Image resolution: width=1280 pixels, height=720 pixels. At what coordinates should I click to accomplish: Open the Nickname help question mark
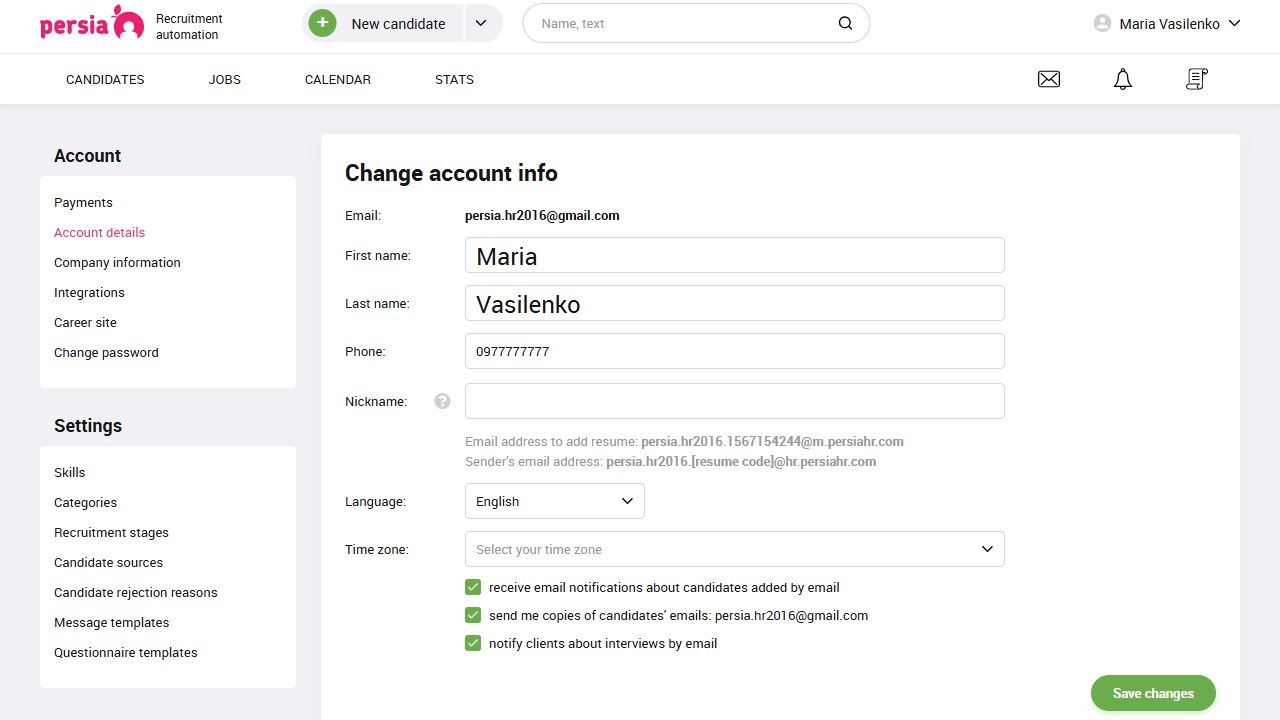[x=442, y=400]
